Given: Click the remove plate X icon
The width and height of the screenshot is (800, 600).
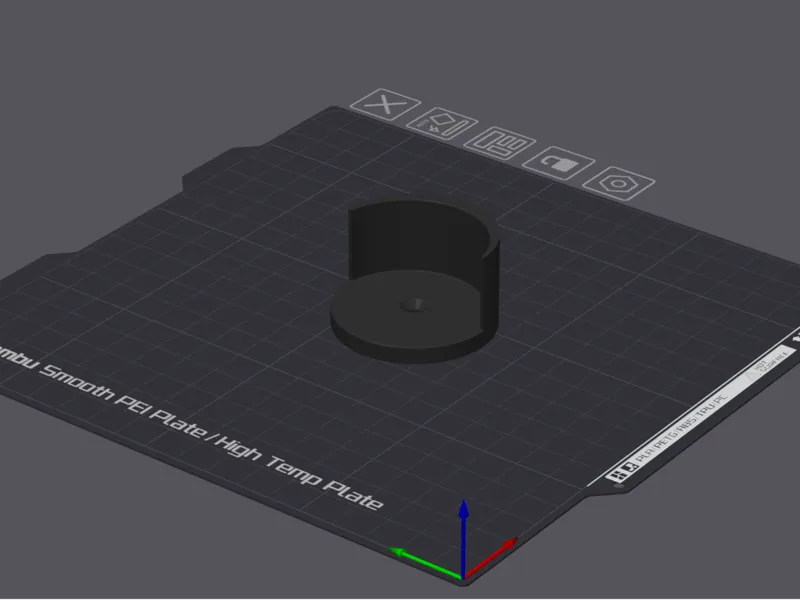Looking at the screenshot, I should [386, 105].
